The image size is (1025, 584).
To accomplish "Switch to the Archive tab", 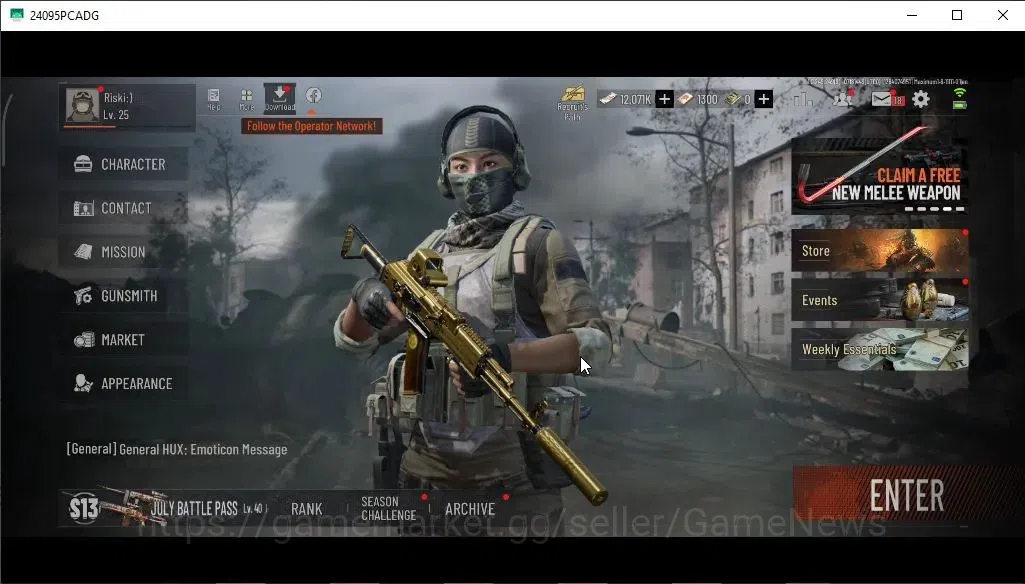I will [x=470, y=509].
